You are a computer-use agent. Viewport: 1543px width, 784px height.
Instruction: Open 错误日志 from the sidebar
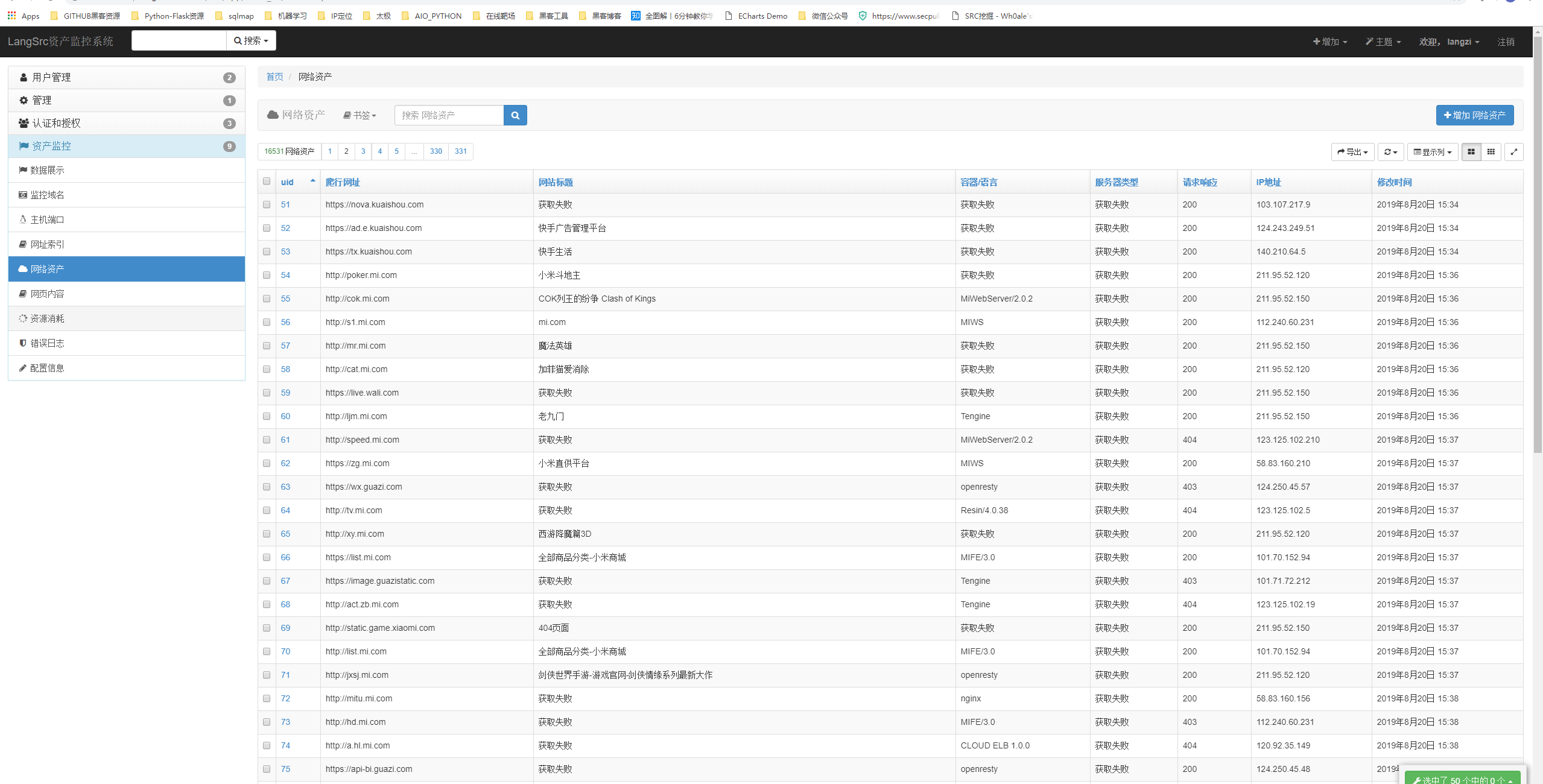pyautogui.click(x=47, y=343)
